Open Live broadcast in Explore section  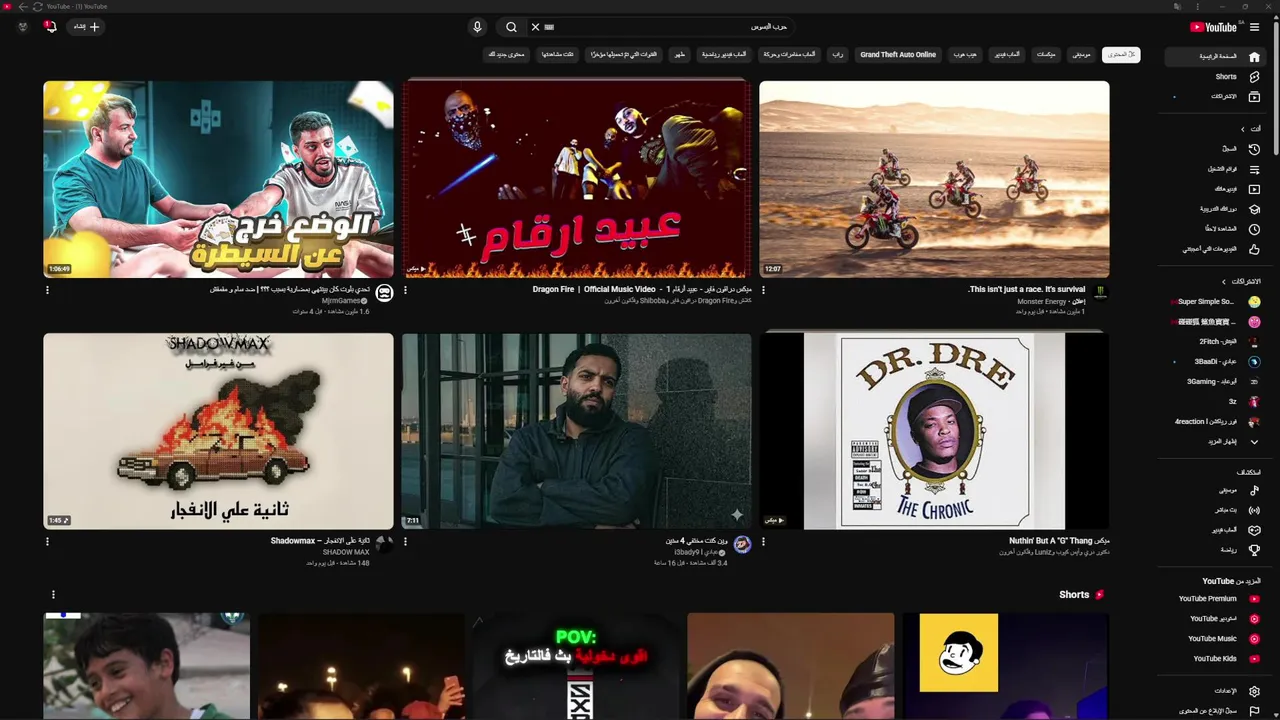coord(1215,510)
